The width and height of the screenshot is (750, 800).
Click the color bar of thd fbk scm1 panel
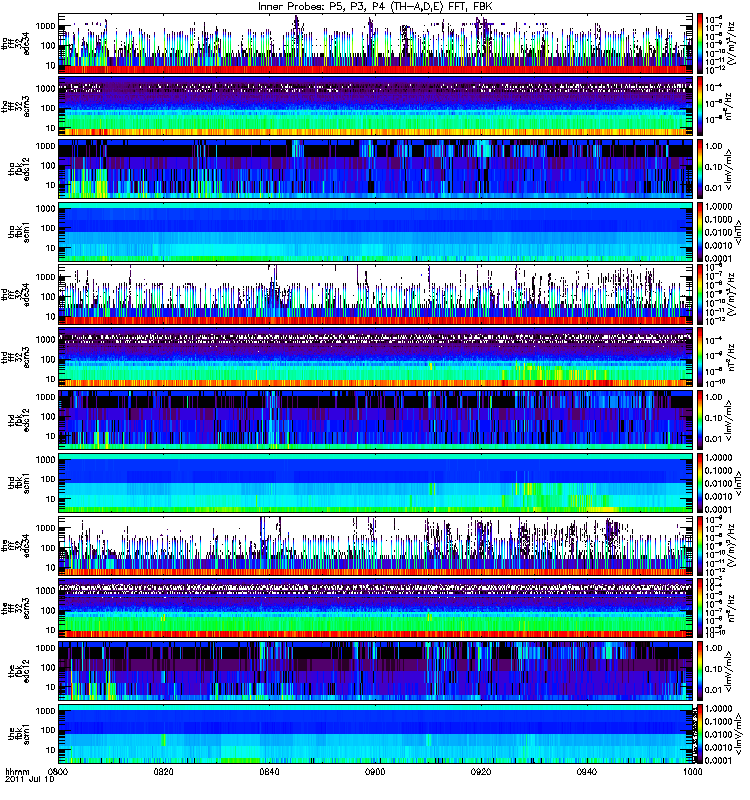pyautogui.click(x=700, y=483)
